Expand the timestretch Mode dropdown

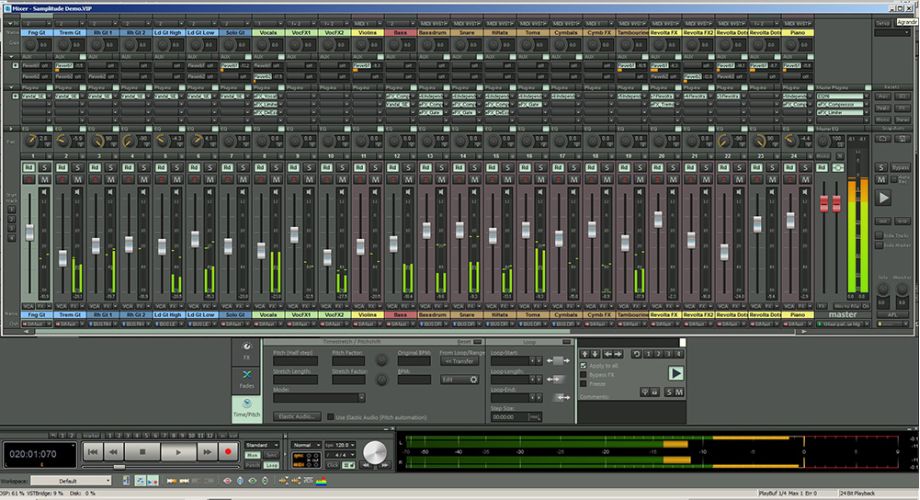click(319, 397)
